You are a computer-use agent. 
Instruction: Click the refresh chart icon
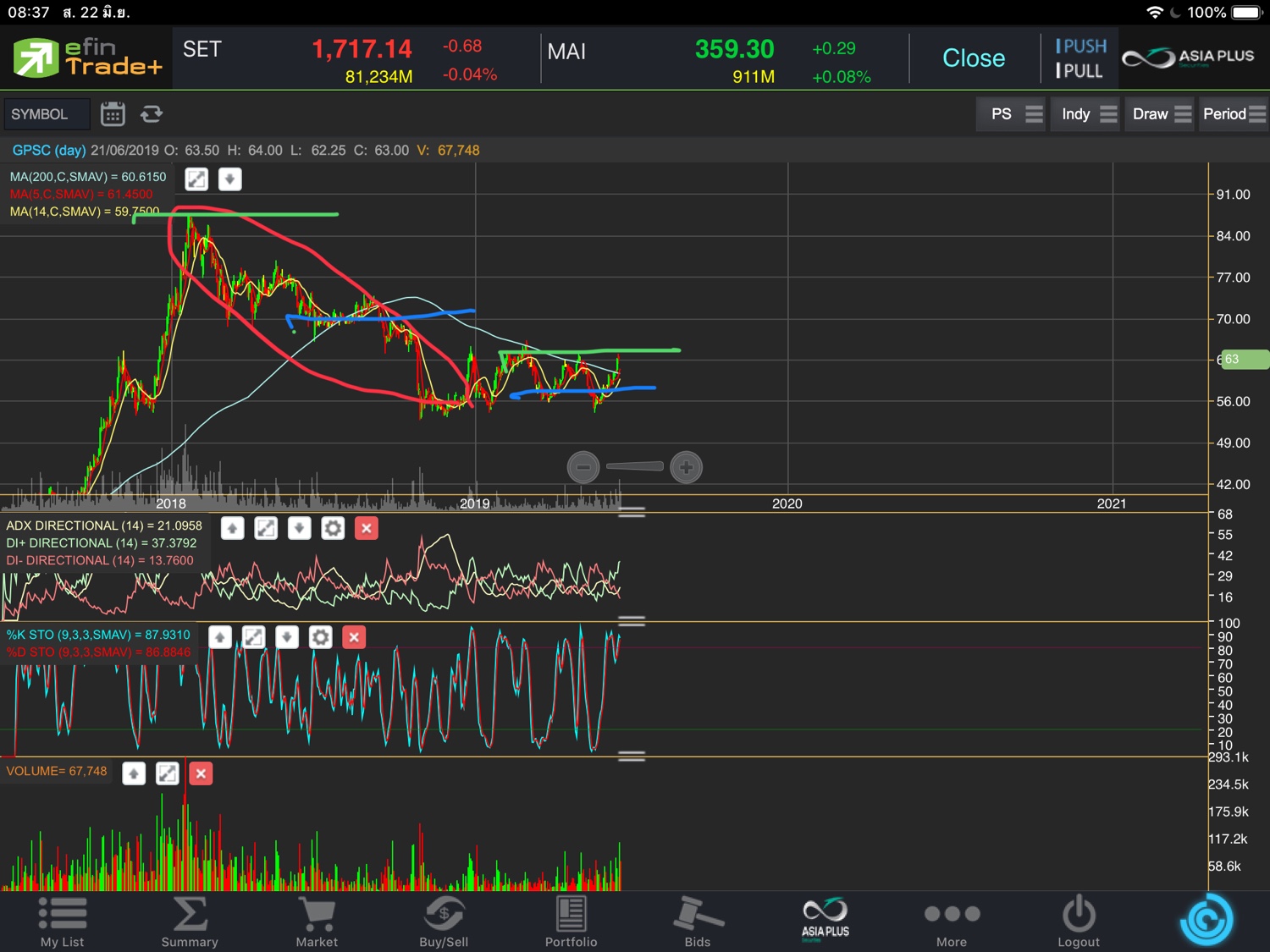point(152,114)
